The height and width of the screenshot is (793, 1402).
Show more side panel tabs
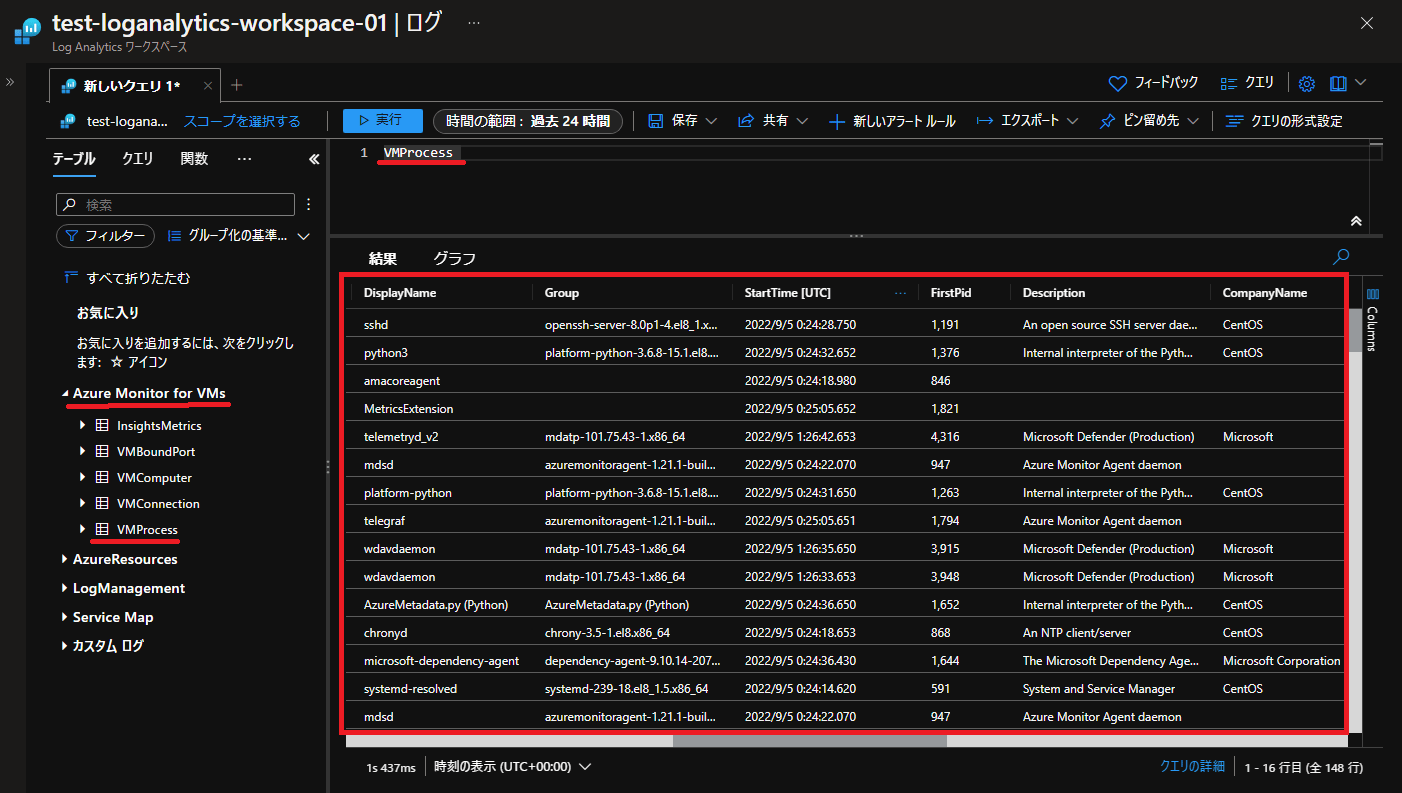pyautogui.click(x=245, y=159)
